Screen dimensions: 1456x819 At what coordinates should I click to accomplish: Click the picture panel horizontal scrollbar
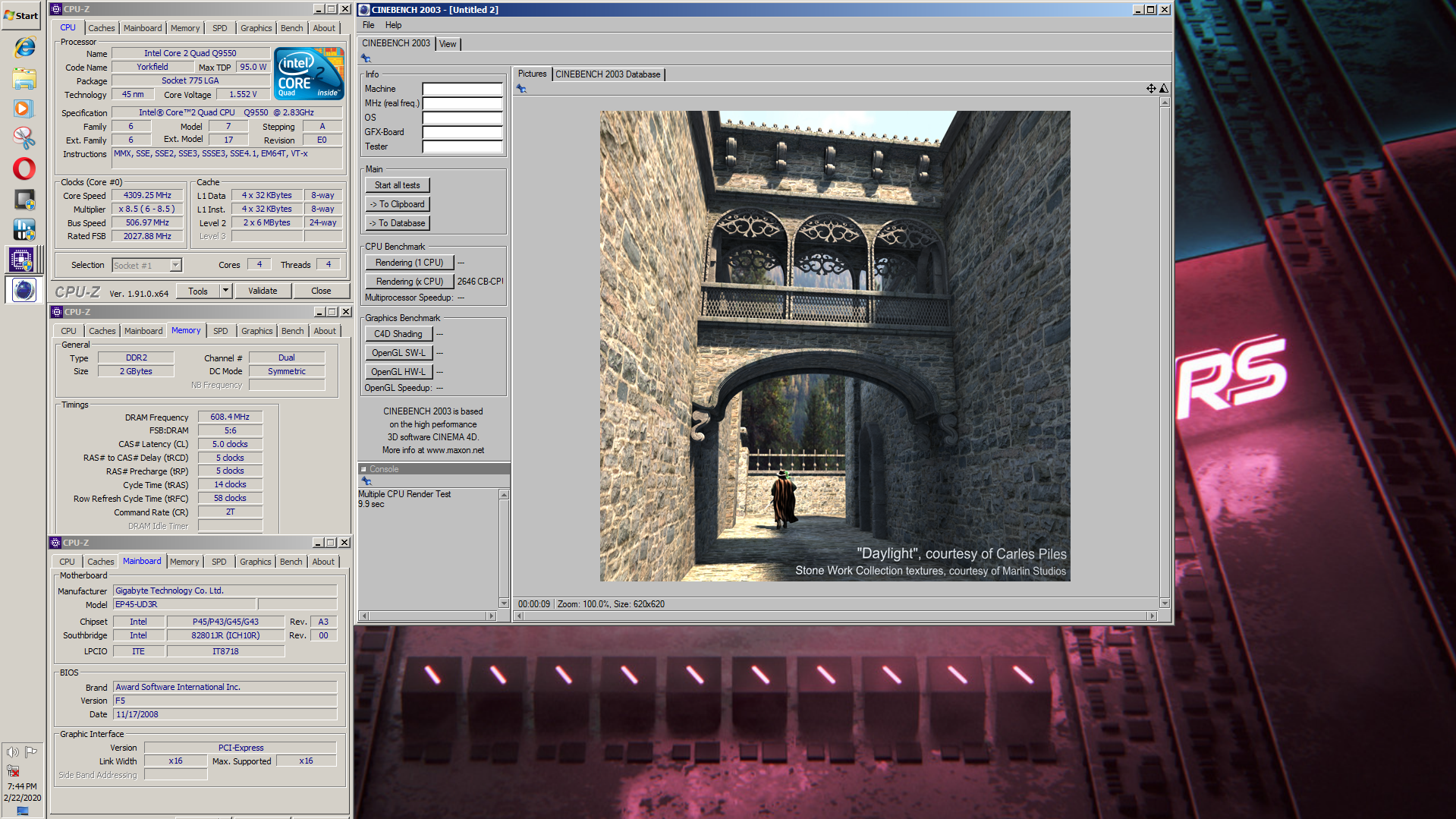(836, 616)
